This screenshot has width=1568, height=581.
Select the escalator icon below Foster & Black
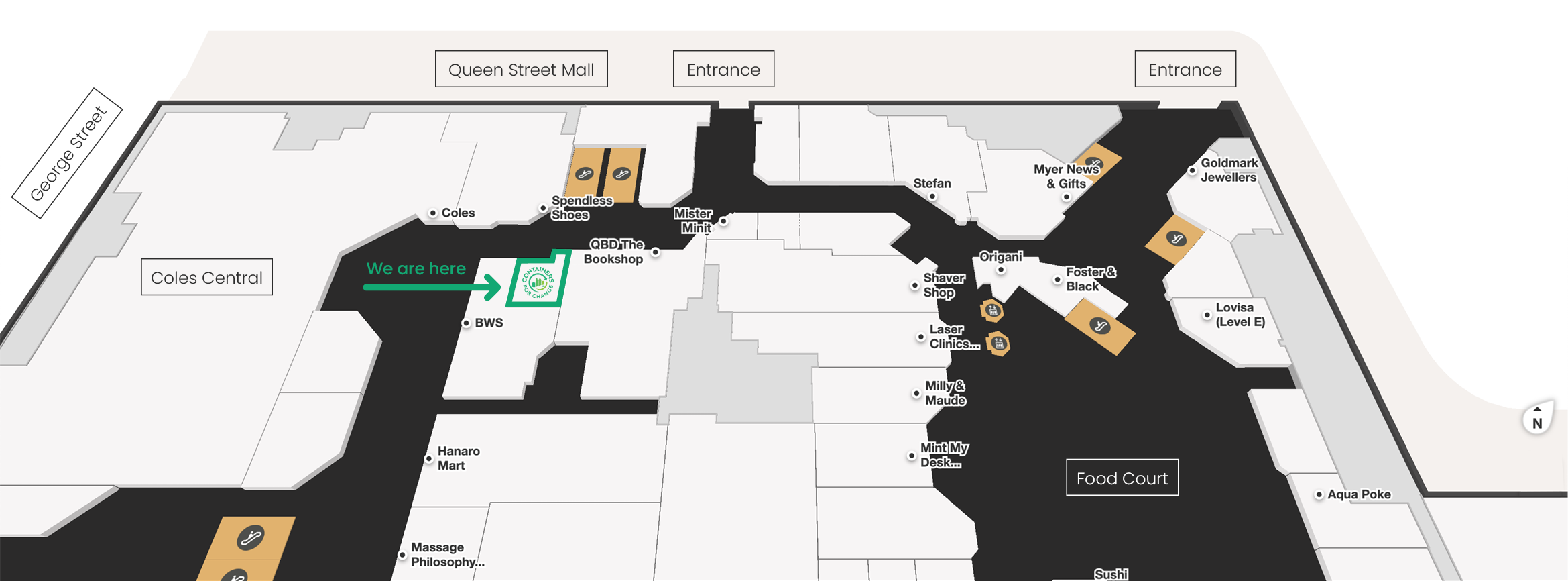pyautogui.click(x=1099, y=327)
